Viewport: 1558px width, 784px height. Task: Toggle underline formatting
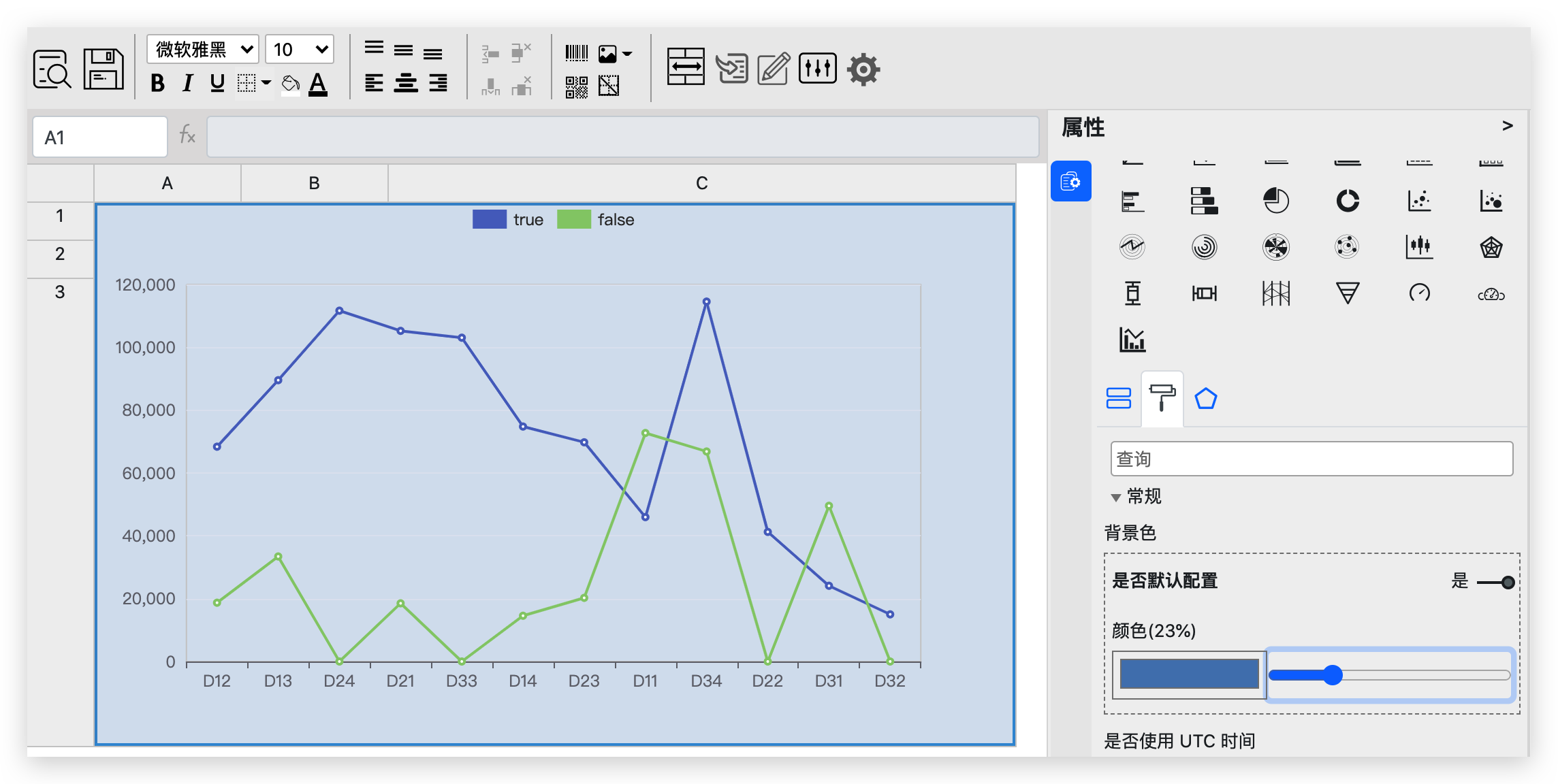coord(217,84)
